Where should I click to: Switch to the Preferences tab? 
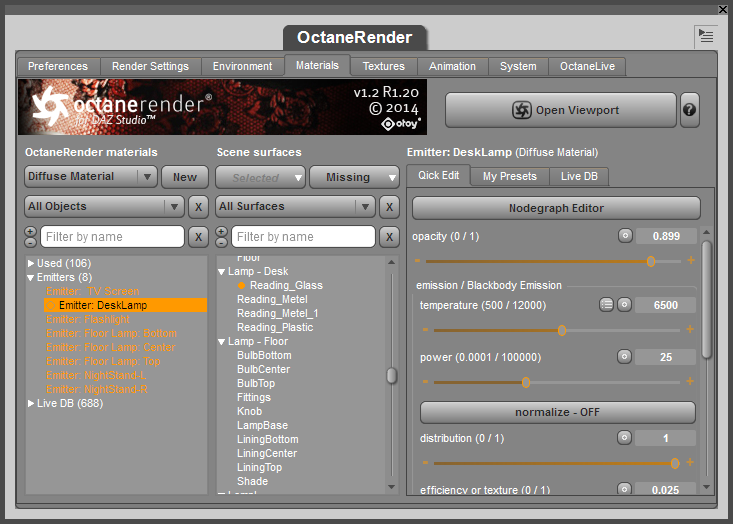click(x=58, y=66)
